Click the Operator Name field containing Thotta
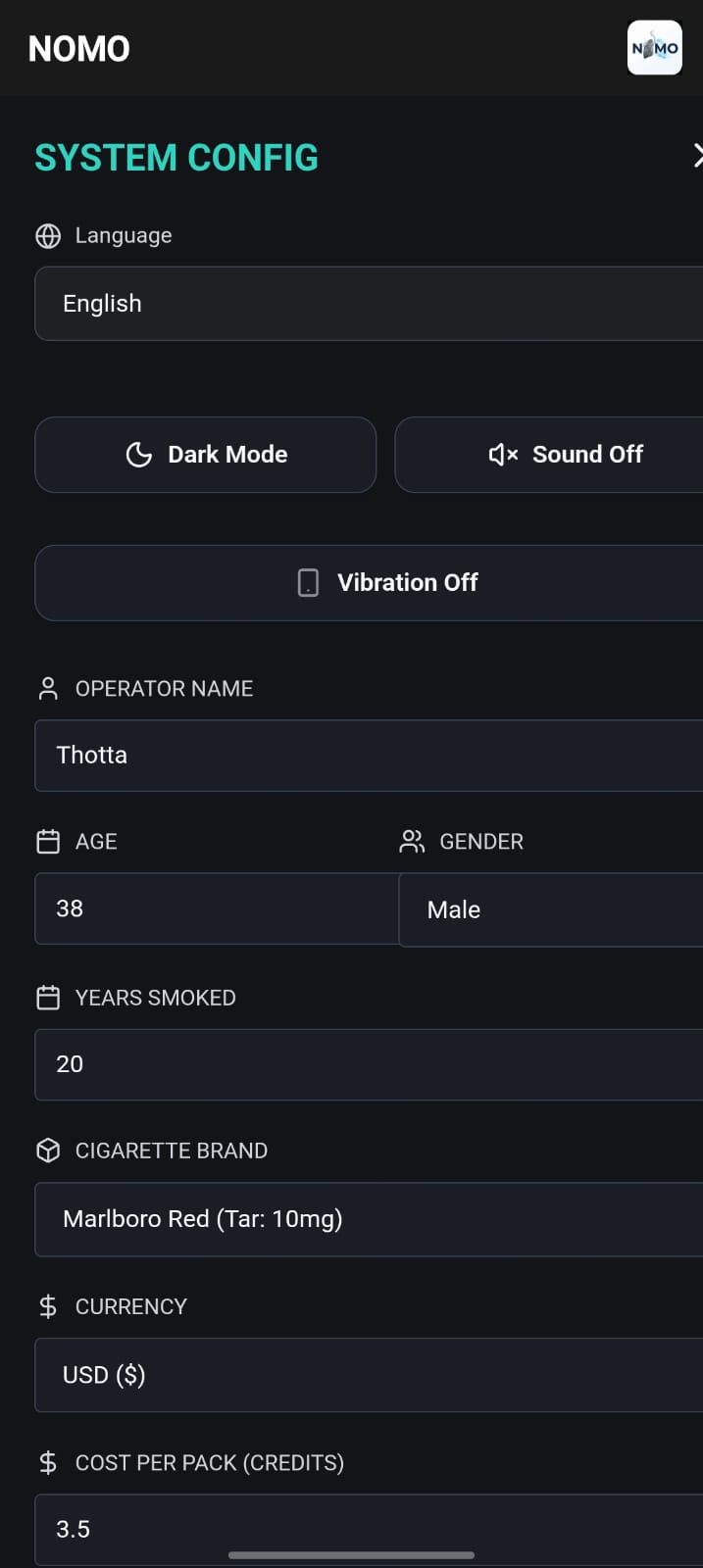The width and height of the screenshot is (703, 1568). [369, 756]
